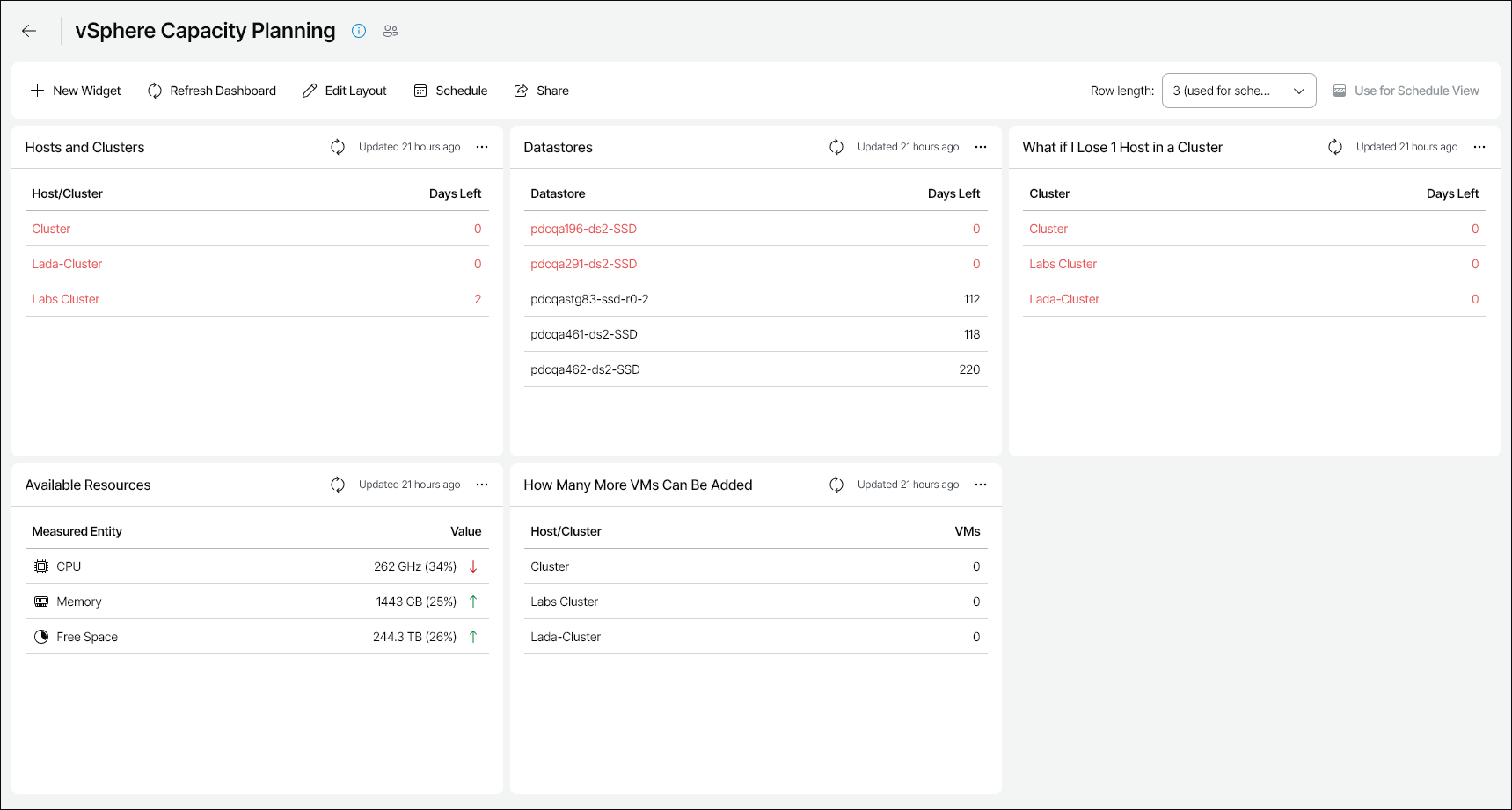This screenshot has height=810, width=1512.
Task: Click the 244.3 TB (26%) value
Action: (414, 637)
